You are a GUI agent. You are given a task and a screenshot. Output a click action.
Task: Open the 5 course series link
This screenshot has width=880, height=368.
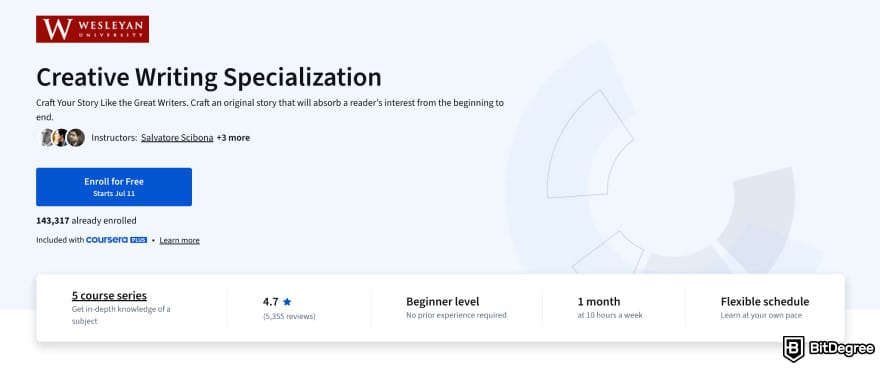pos(109,296)
